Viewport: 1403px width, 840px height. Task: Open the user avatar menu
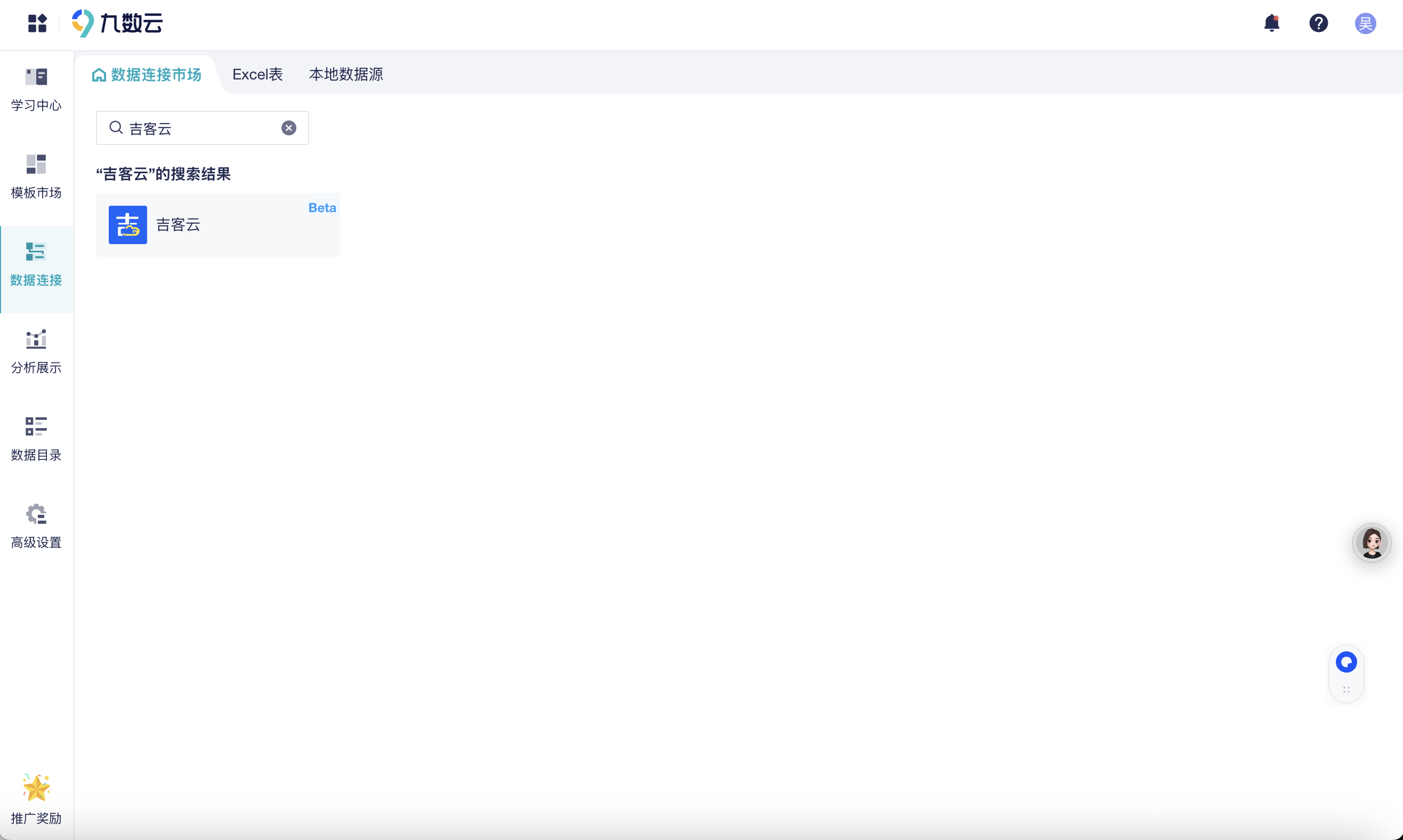(x=1365, y=22)
